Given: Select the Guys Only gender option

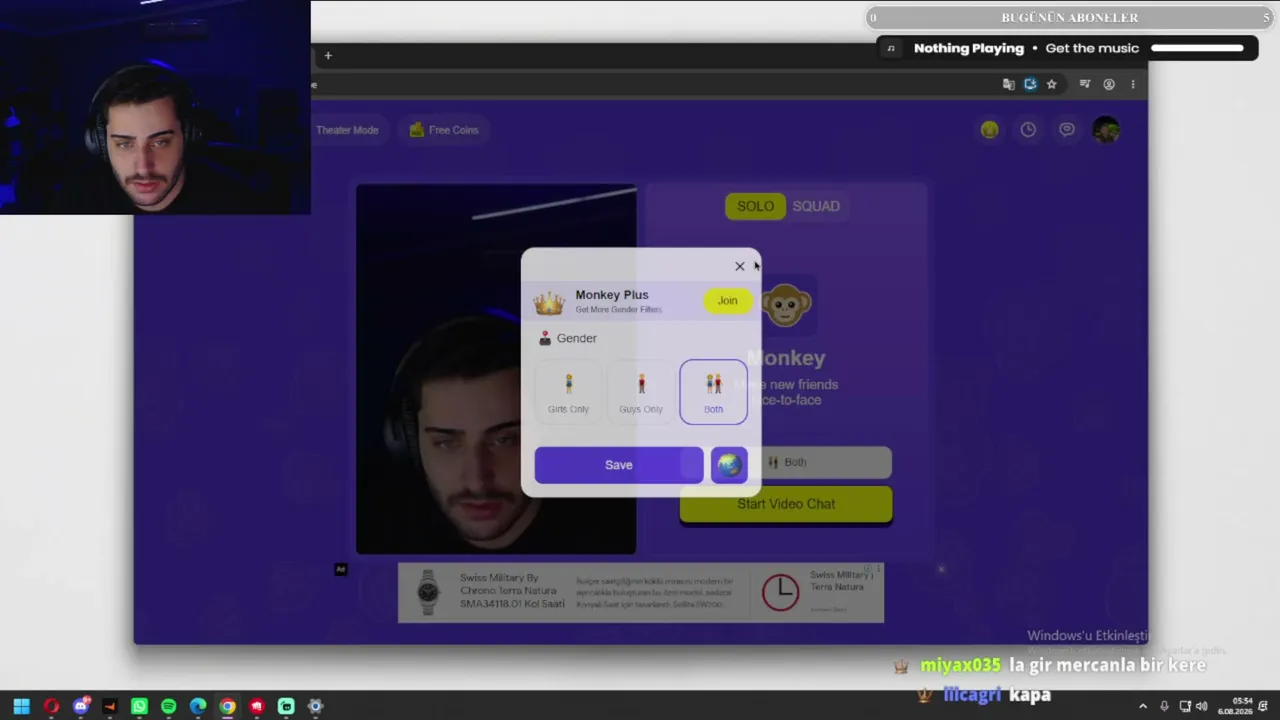Looking at the screenshot, I should [641, 392].
